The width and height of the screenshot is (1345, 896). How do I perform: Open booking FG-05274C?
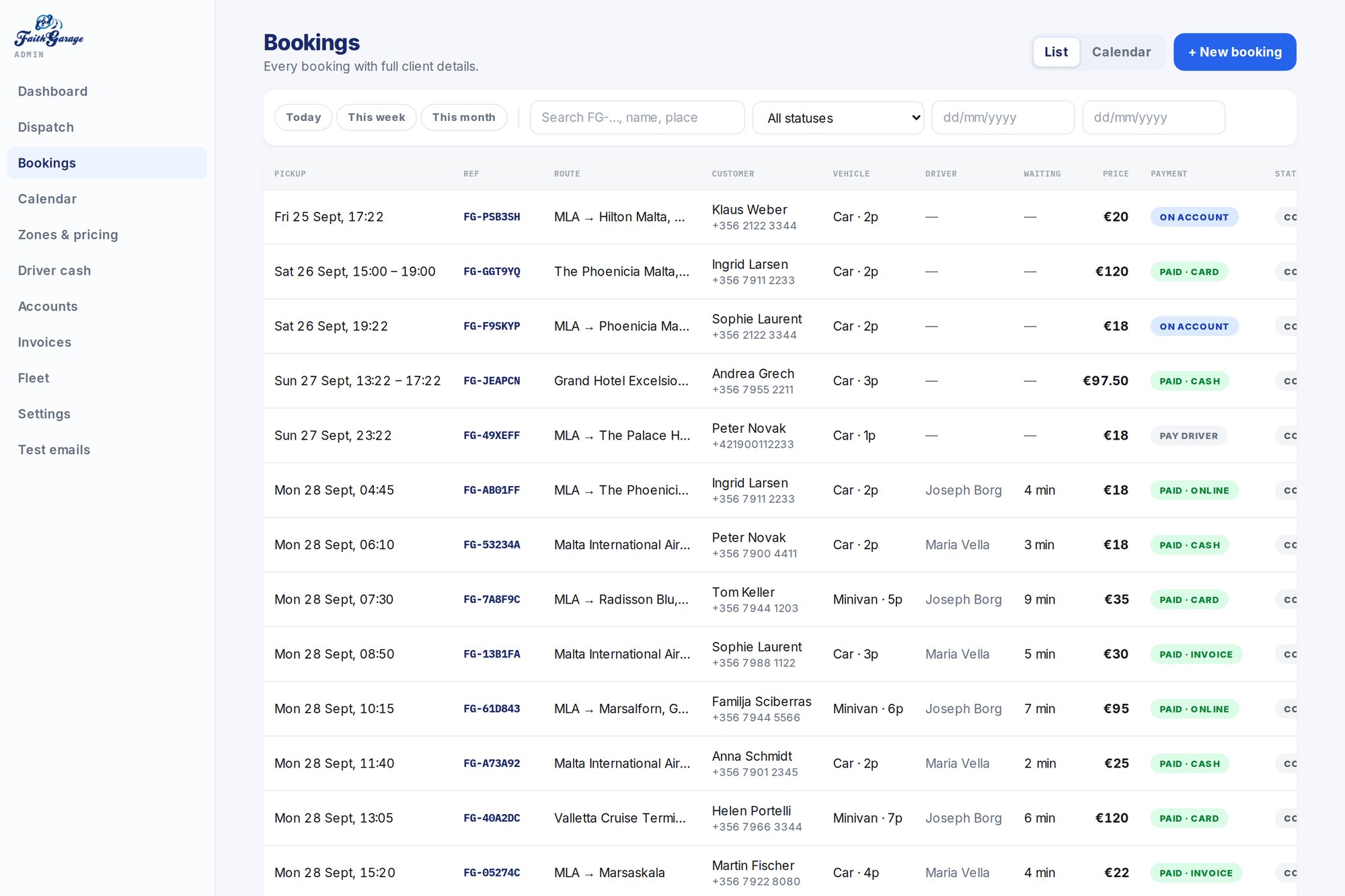492,872
